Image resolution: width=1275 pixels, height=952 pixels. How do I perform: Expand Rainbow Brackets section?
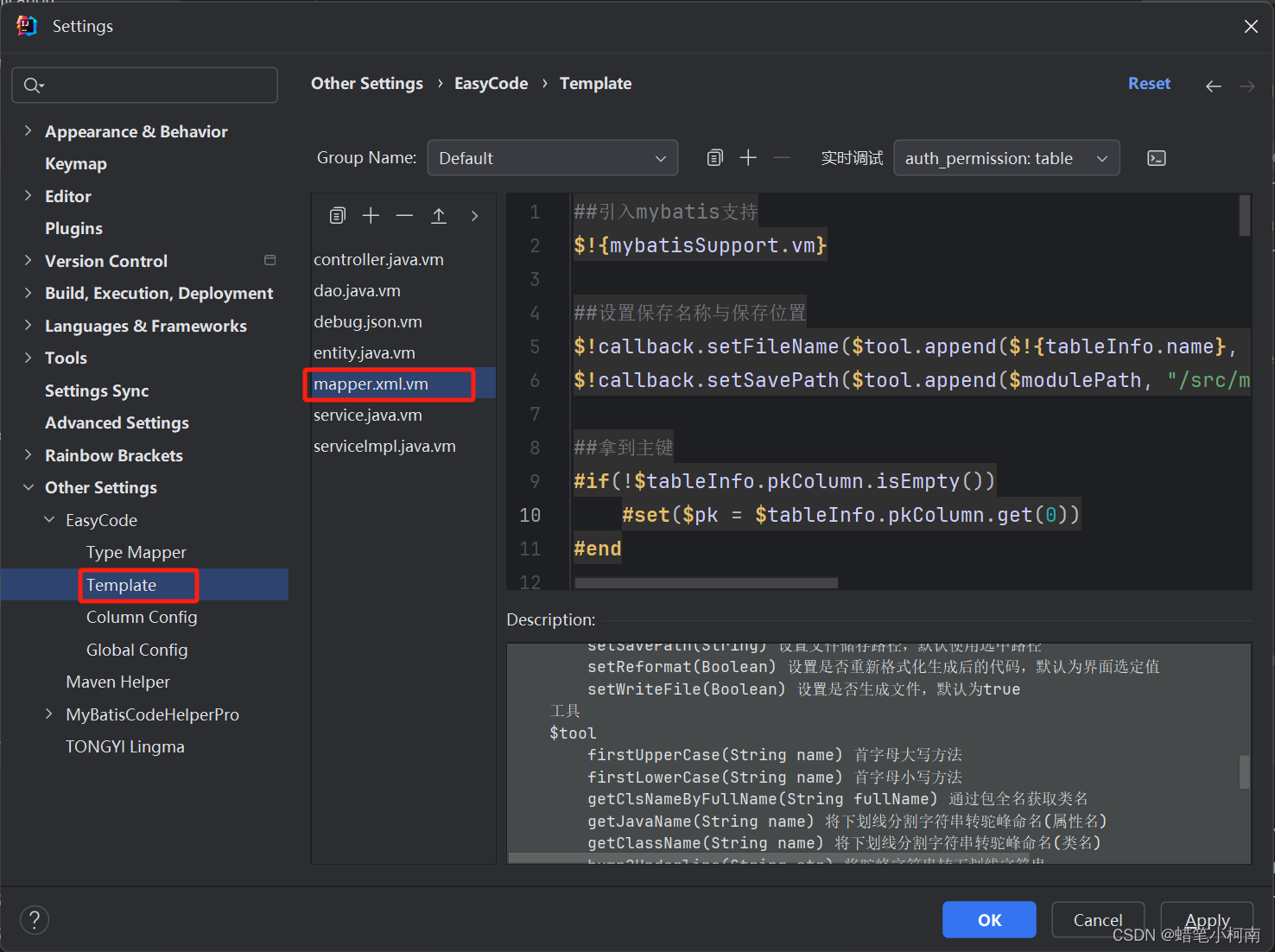[x=28, y=454]
